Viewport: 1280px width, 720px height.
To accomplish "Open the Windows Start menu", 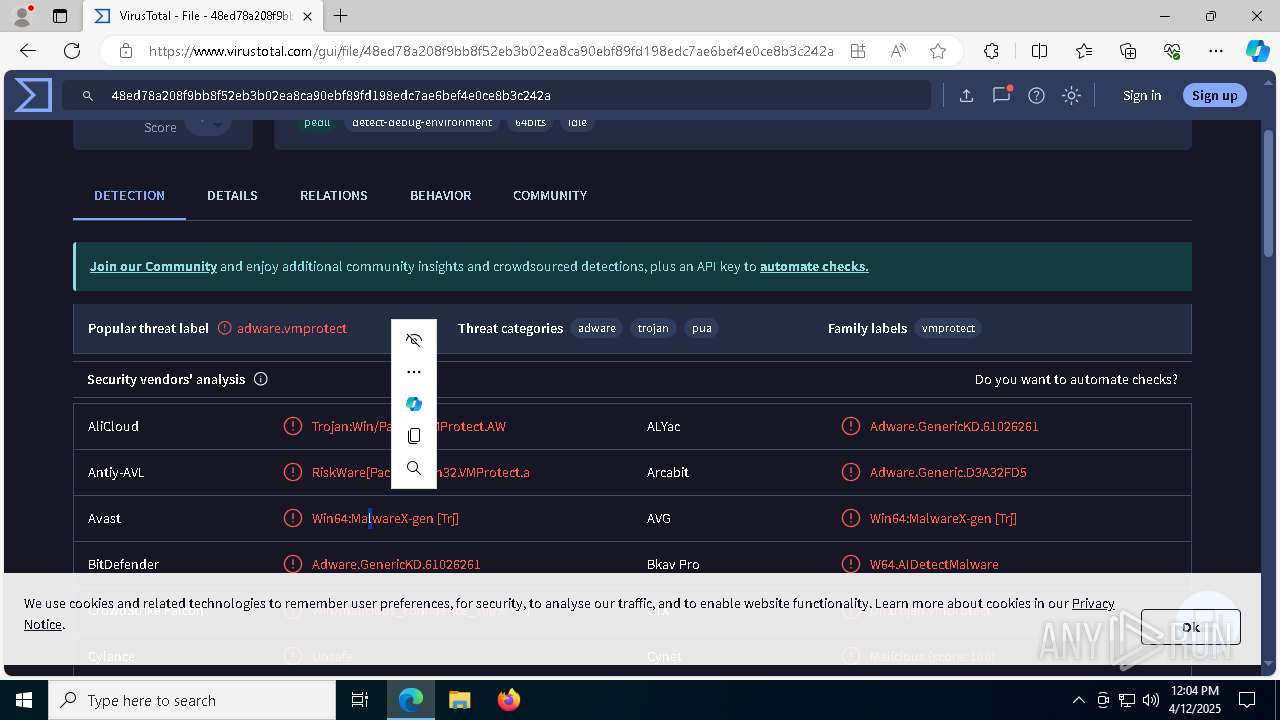I will (23, 700).
